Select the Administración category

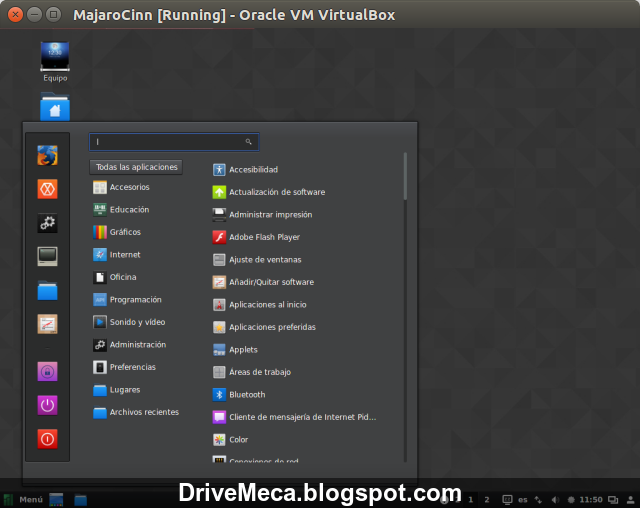point(129,344)
